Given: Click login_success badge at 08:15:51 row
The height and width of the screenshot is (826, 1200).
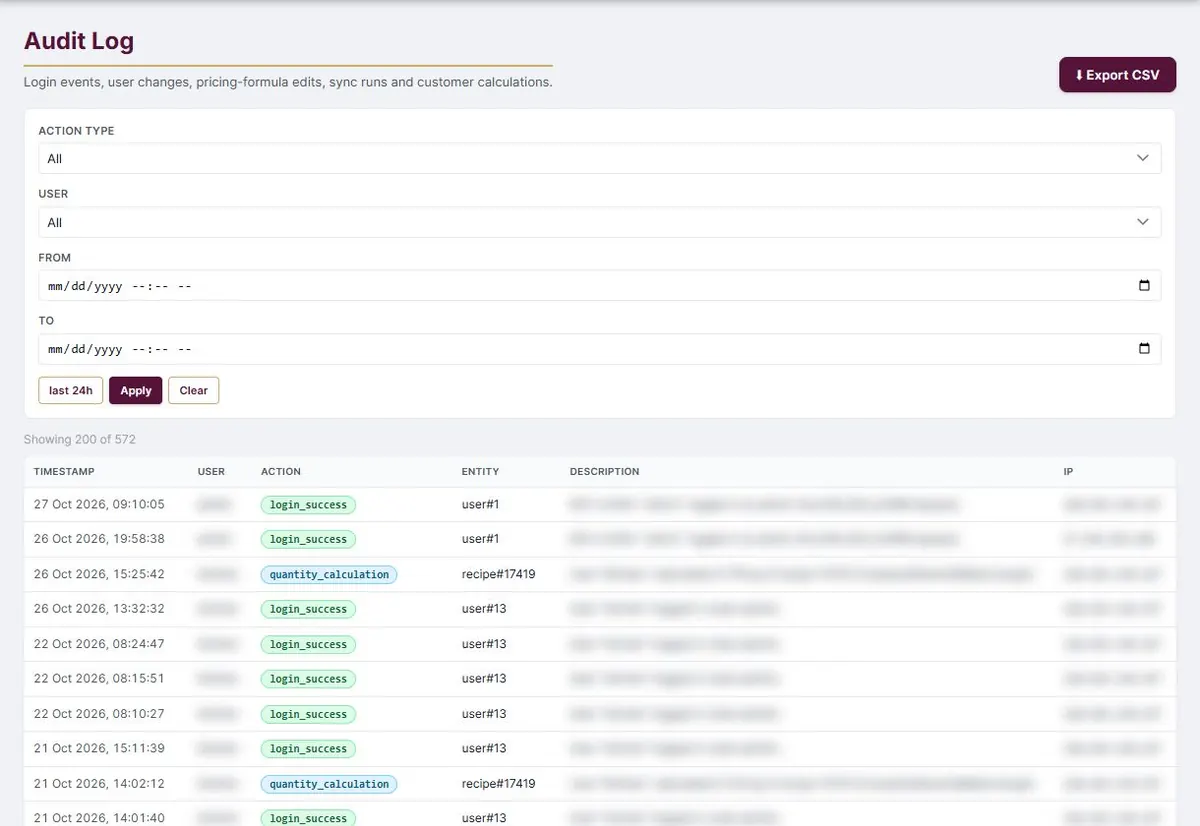Looking at the screenshot, I should [308, 679].
